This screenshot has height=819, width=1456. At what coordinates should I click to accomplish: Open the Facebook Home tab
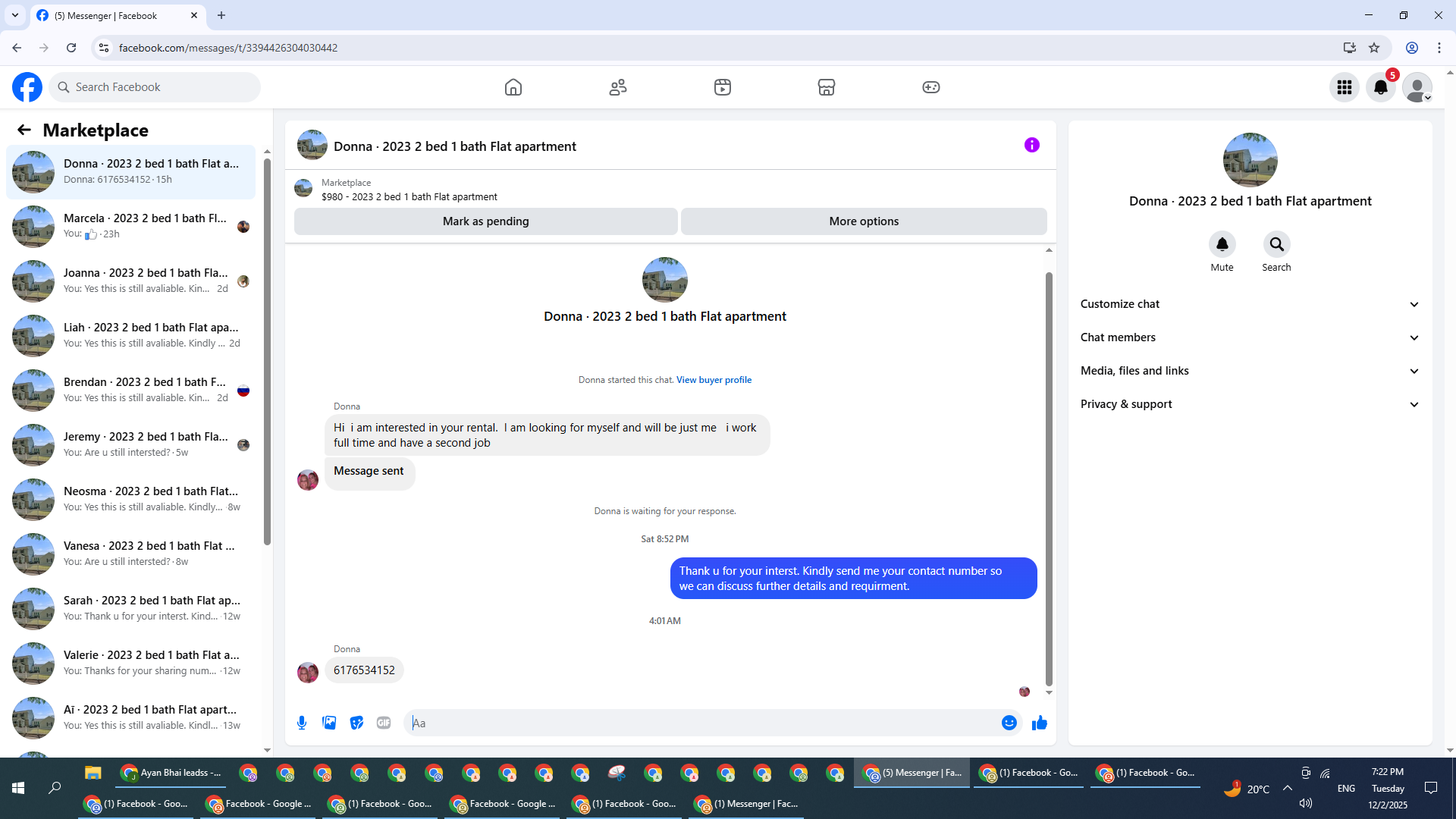point(513,87)
